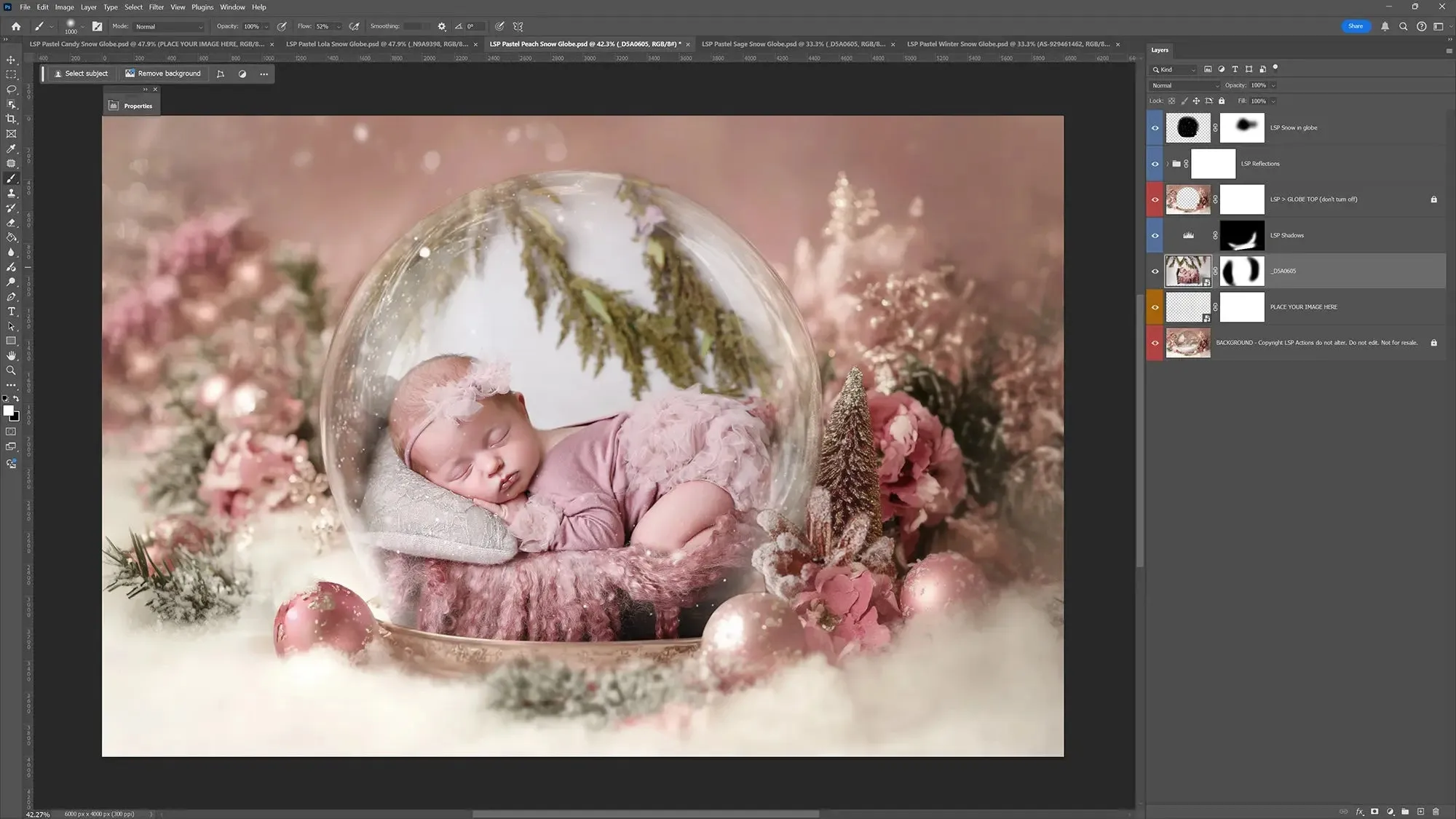Select the Blur tool
Image resolution: width=1456 pixels, height=819 pixels.
11,253
